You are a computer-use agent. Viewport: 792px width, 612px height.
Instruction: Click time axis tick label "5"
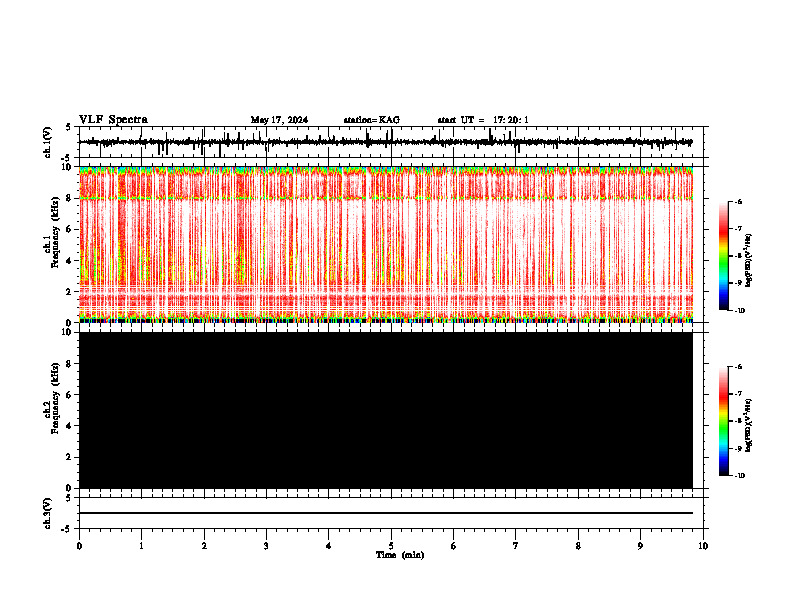(x=391, y=546)
